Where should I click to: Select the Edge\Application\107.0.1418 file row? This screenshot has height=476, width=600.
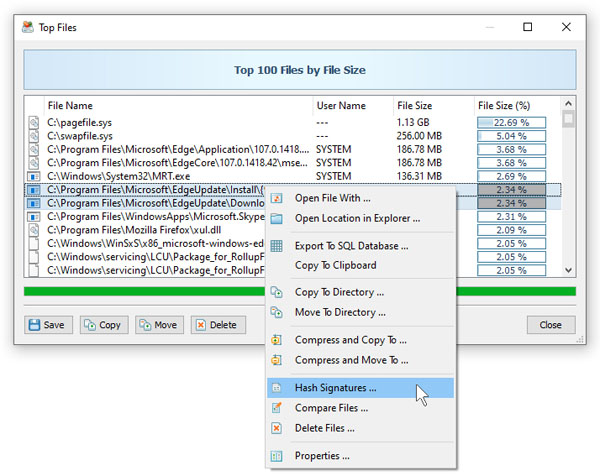point(293,149)
